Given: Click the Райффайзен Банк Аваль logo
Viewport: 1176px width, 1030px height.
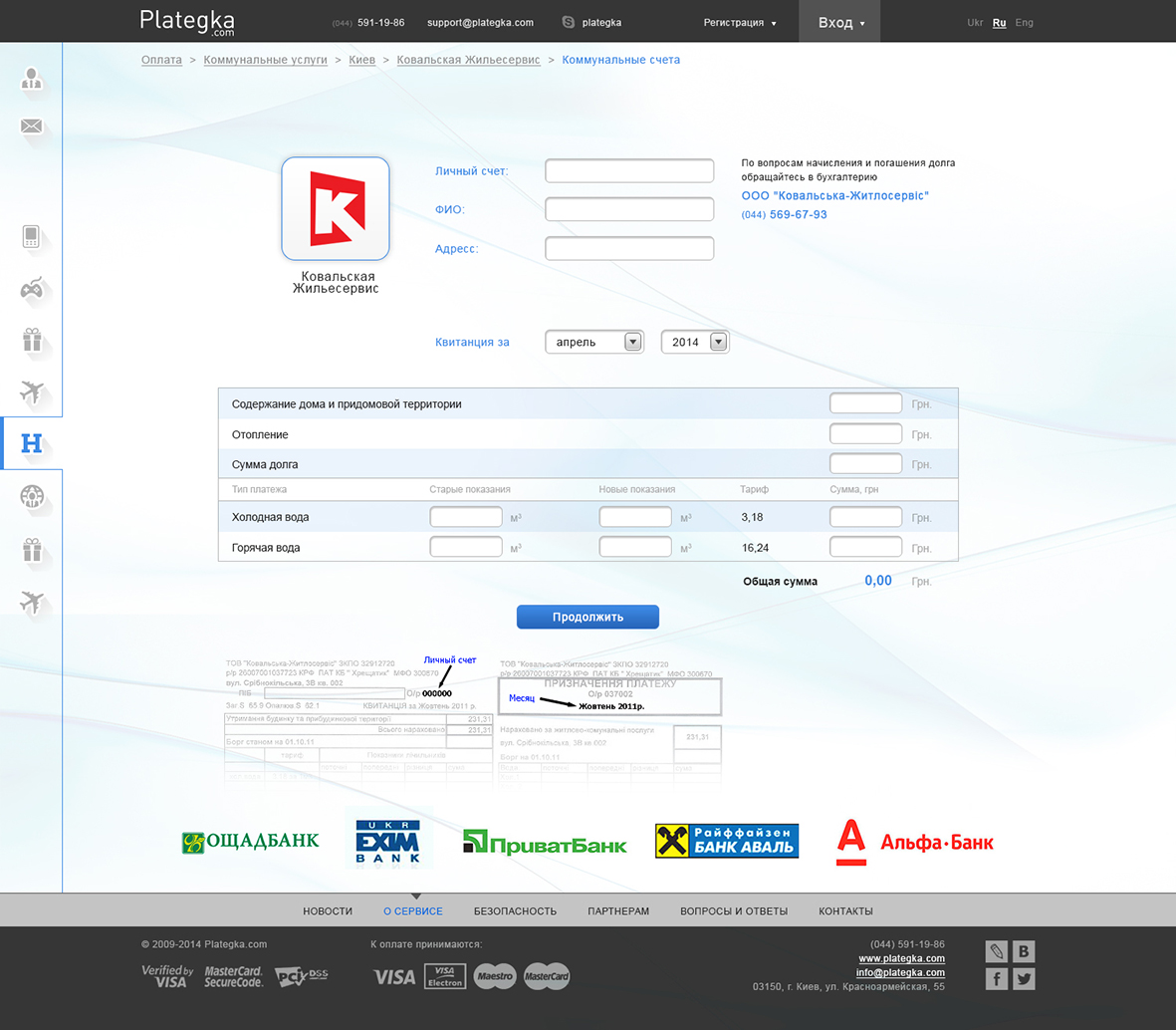Looking at the screenshot, I should pos(727,841).
